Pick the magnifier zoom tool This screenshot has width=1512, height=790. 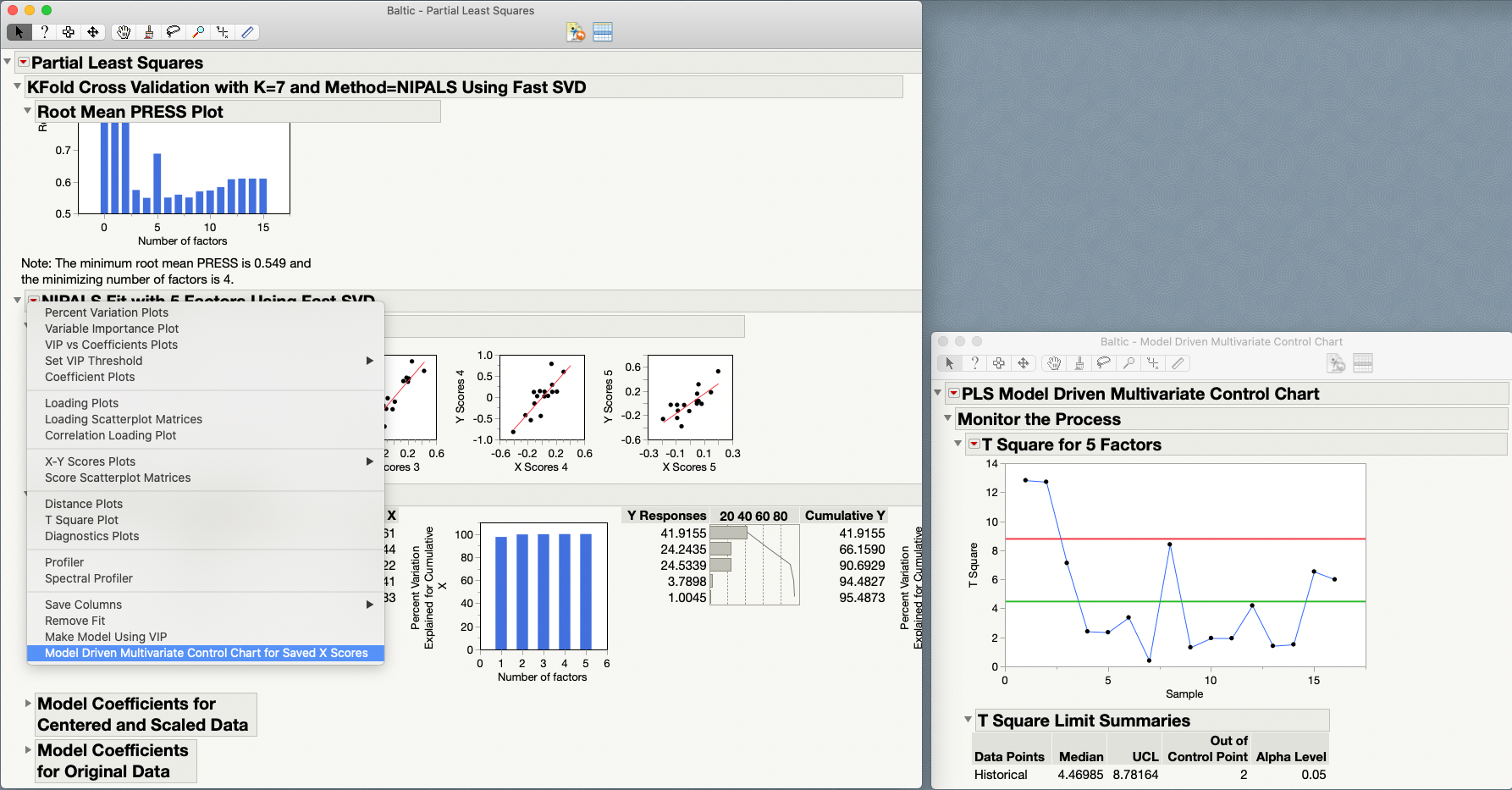198,32
